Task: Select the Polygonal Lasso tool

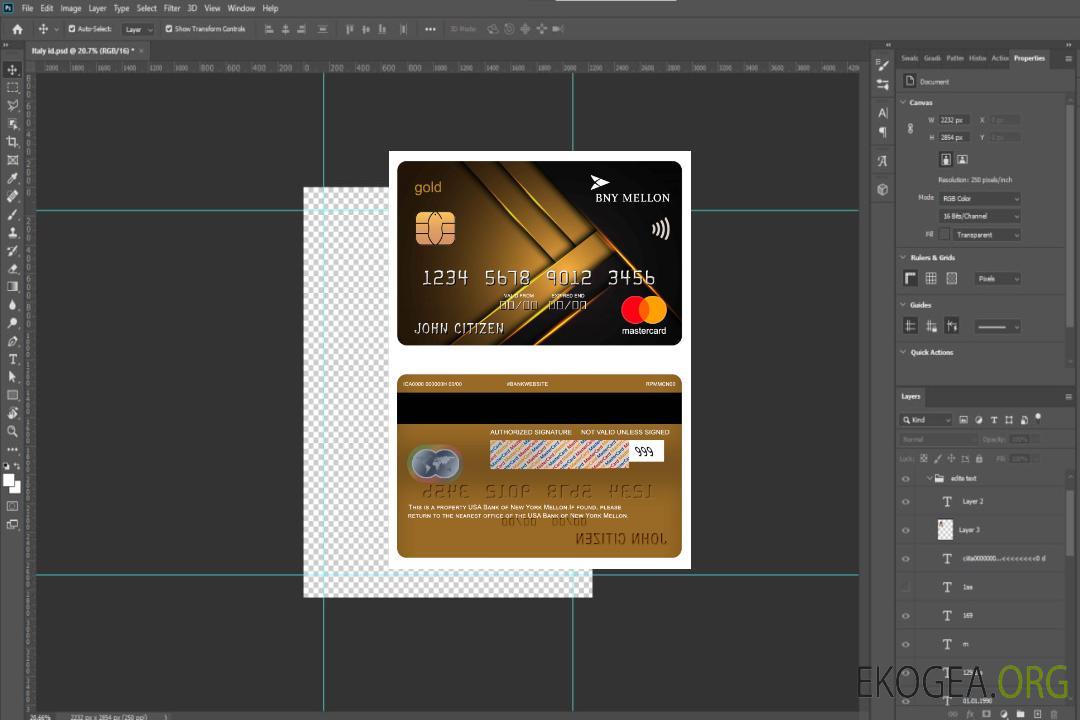Action: 12,105
